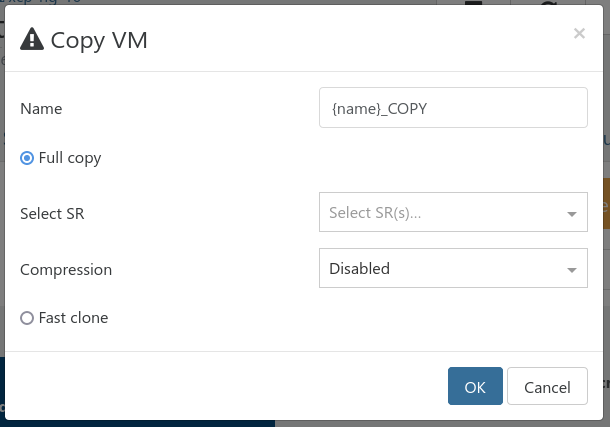Image resolution: width=610 pixels, height=427 pixels.
Task: Click the Select SR label
Action: (x=52, y=213)
